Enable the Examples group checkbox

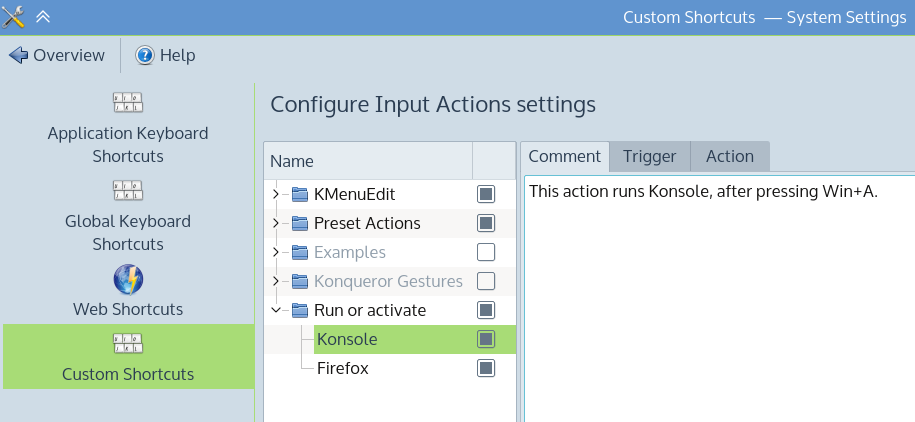pos(486,252)
